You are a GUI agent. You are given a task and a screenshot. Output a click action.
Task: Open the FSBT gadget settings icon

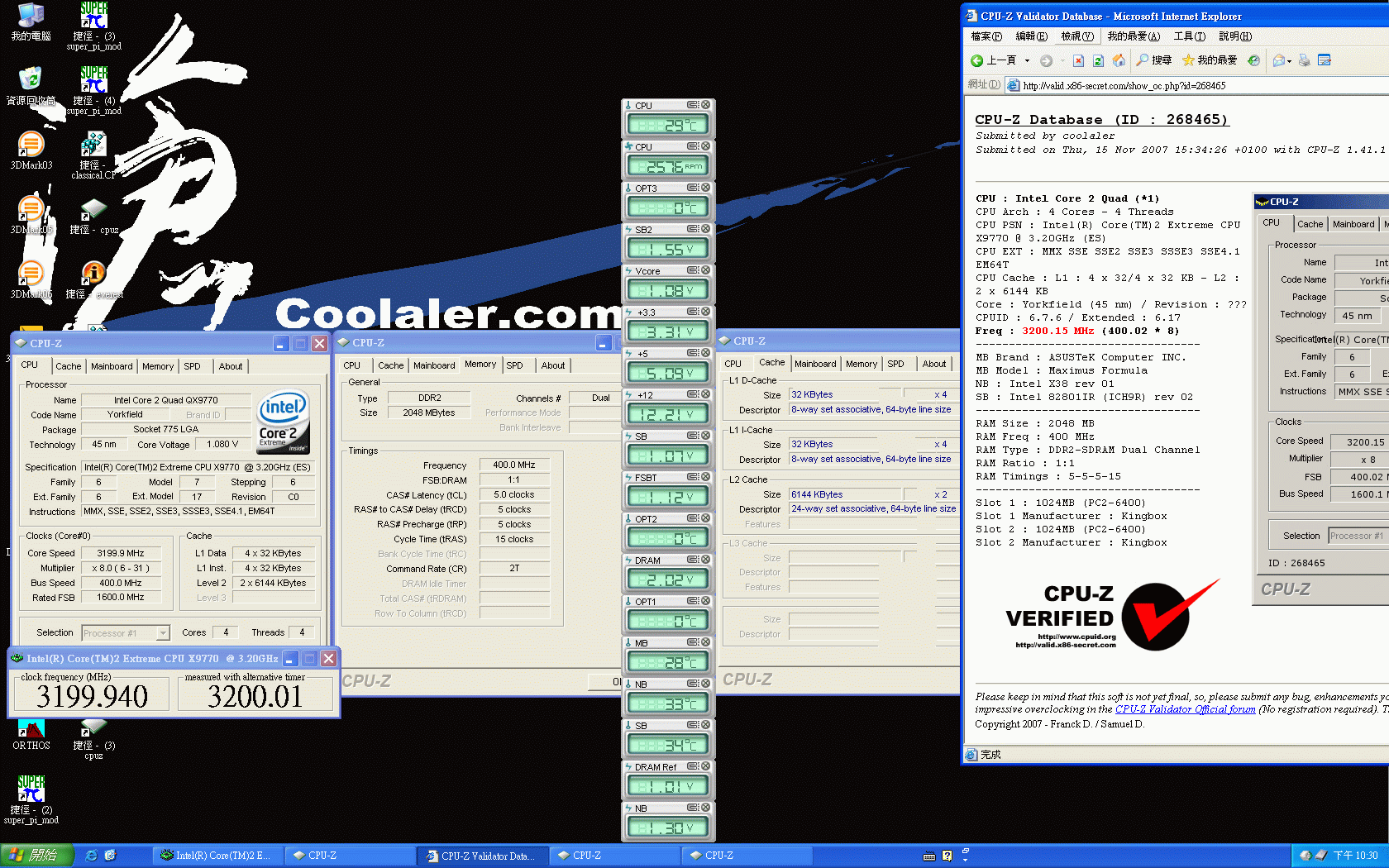point(693,477)
